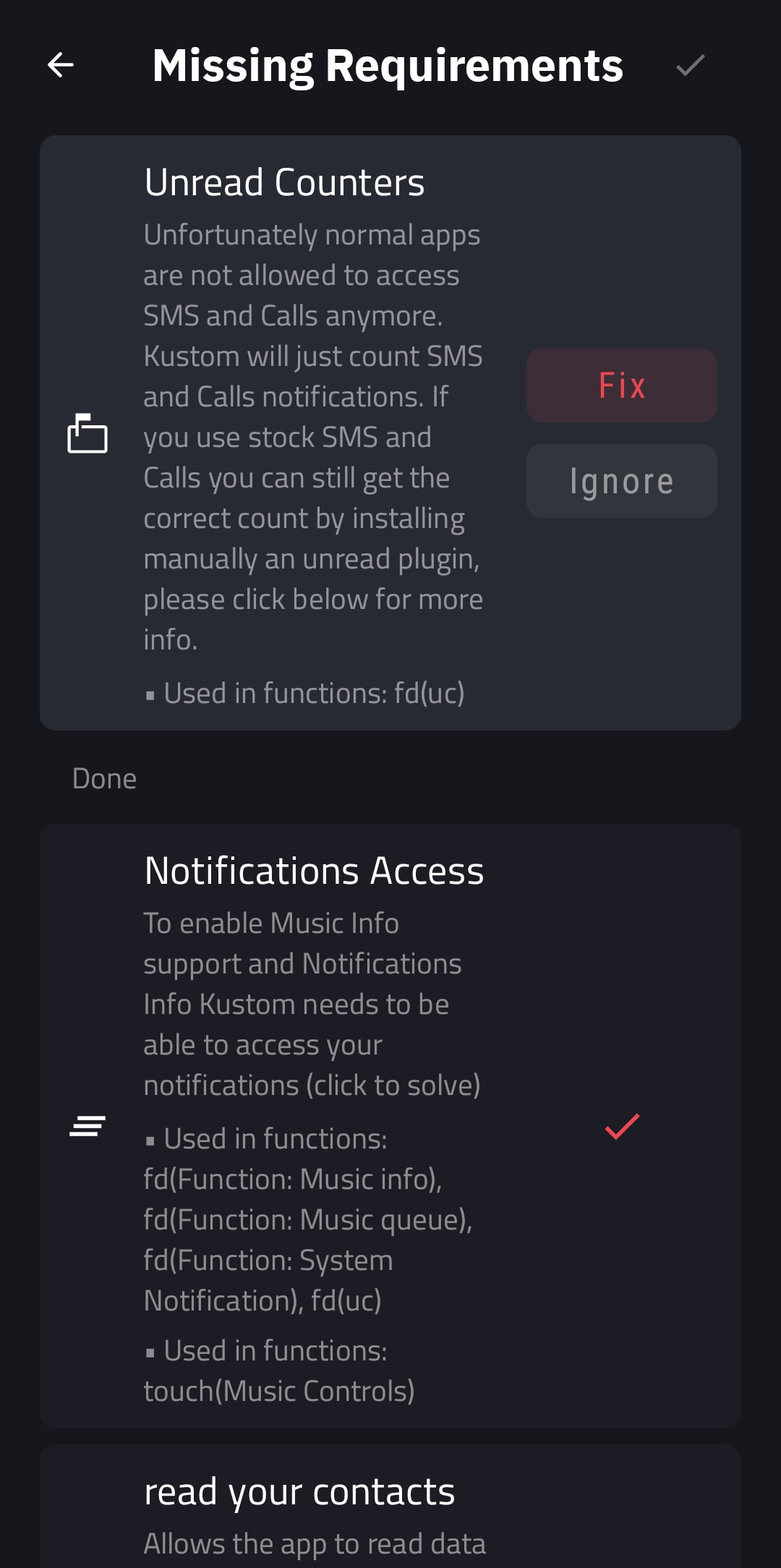The height and width of the screenshot is (1568, 781).
Task: Tap the 'fd(Function: Music info)' entry
Action: pos(292,1179)
